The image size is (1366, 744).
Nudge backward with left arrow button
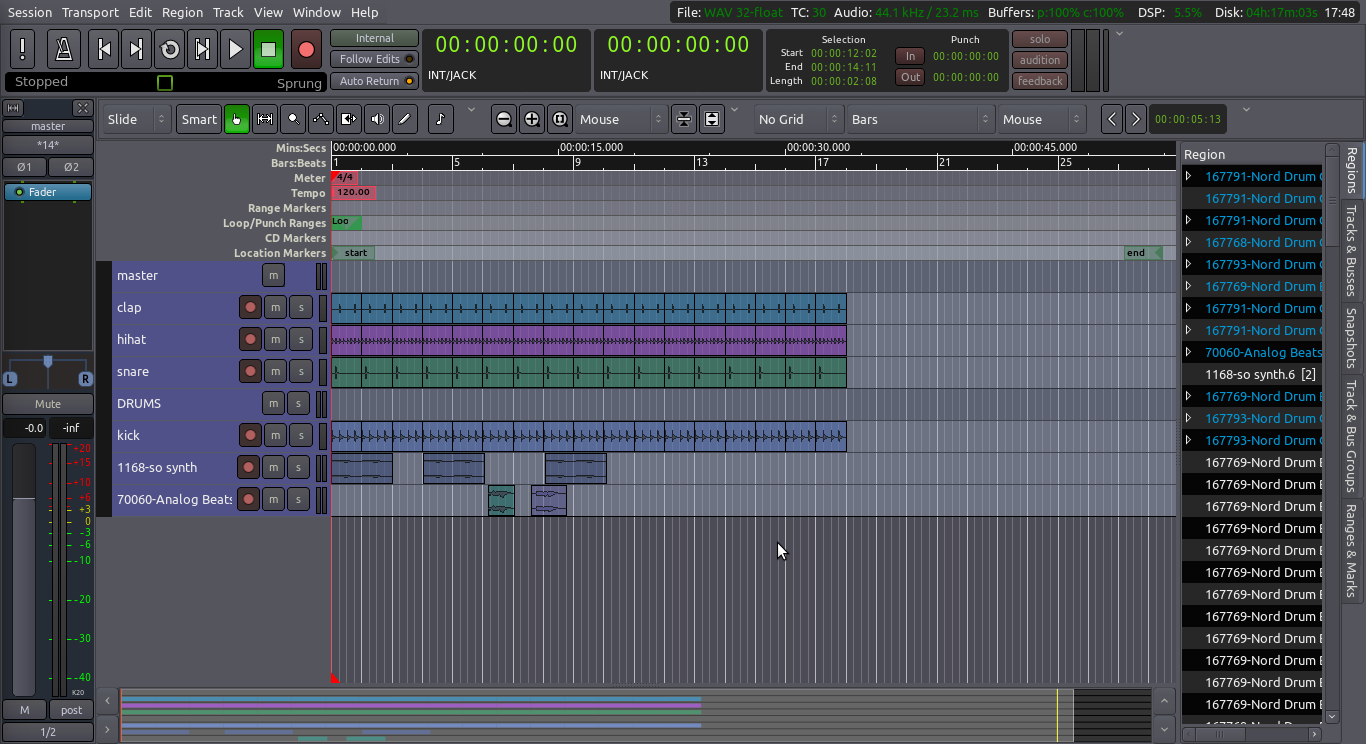click(1112, 119)
